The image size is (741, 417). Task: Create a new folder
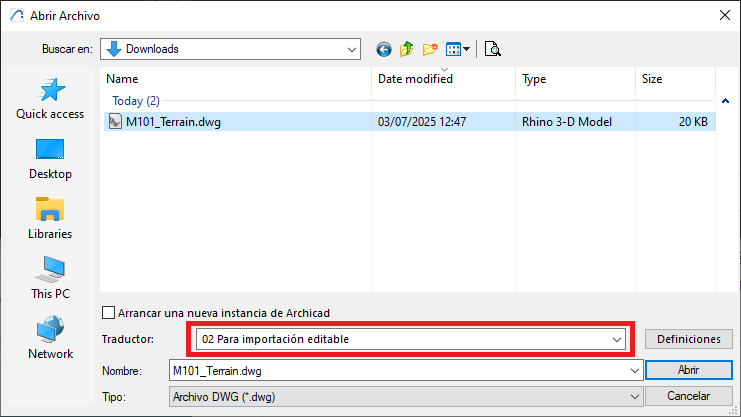(x=431, y=48)
